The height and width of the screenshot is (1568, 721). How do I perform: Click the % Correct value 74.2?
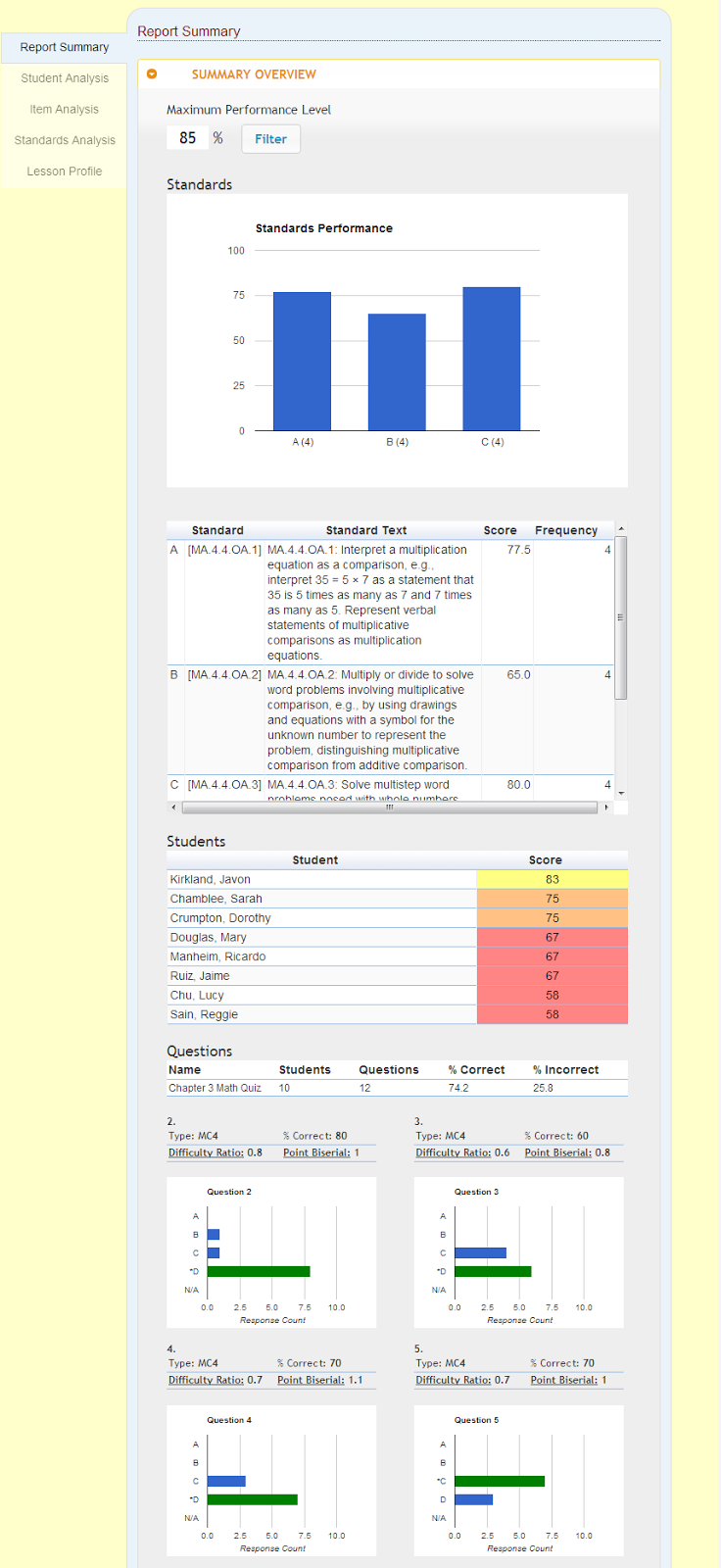pyautogui.click(x=458, y=1088)
